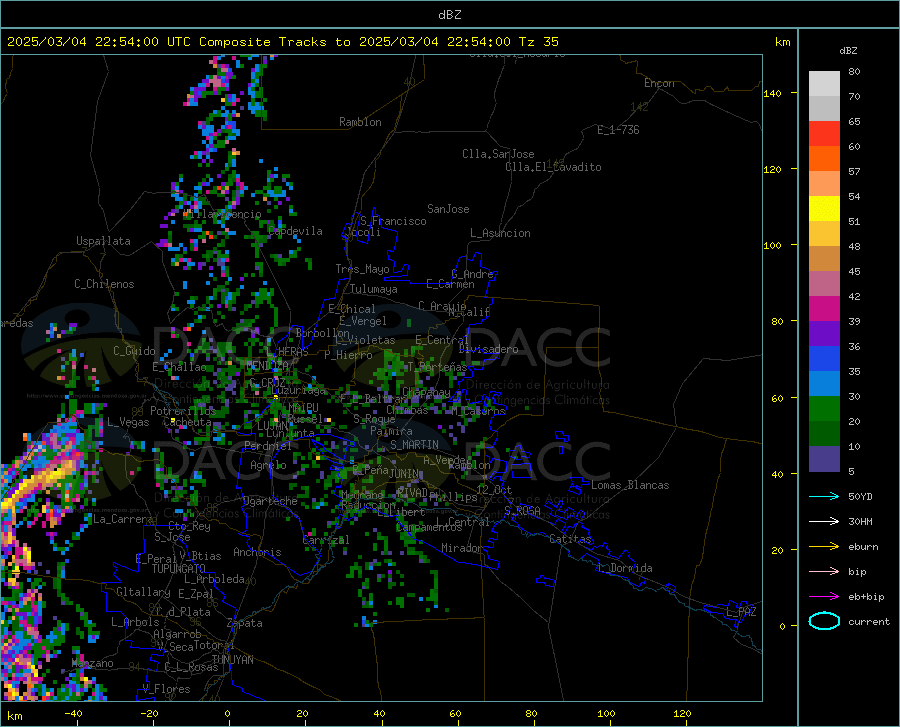
Task: Select the light gray 70–80 dBZ swatch
Action: tap(824, 84)
